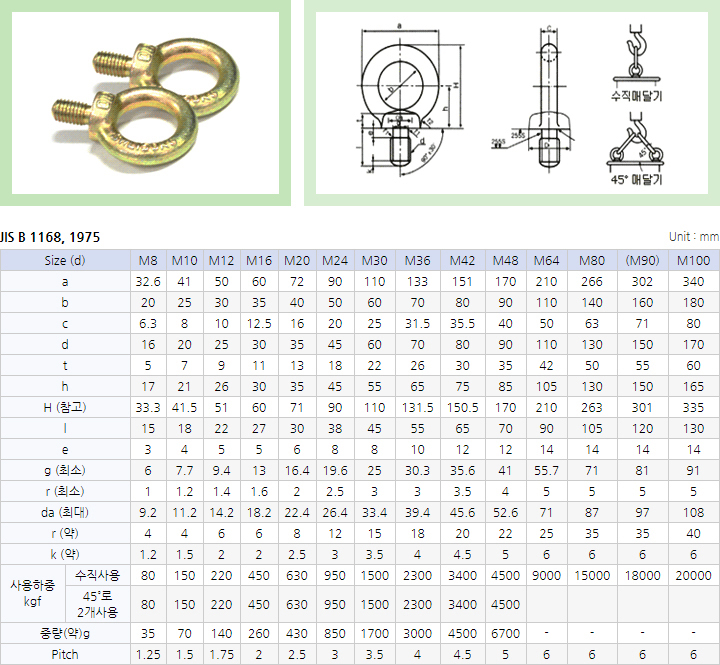Select the (M90) column header
Screen dimensions: 720x665
point(642,260)
